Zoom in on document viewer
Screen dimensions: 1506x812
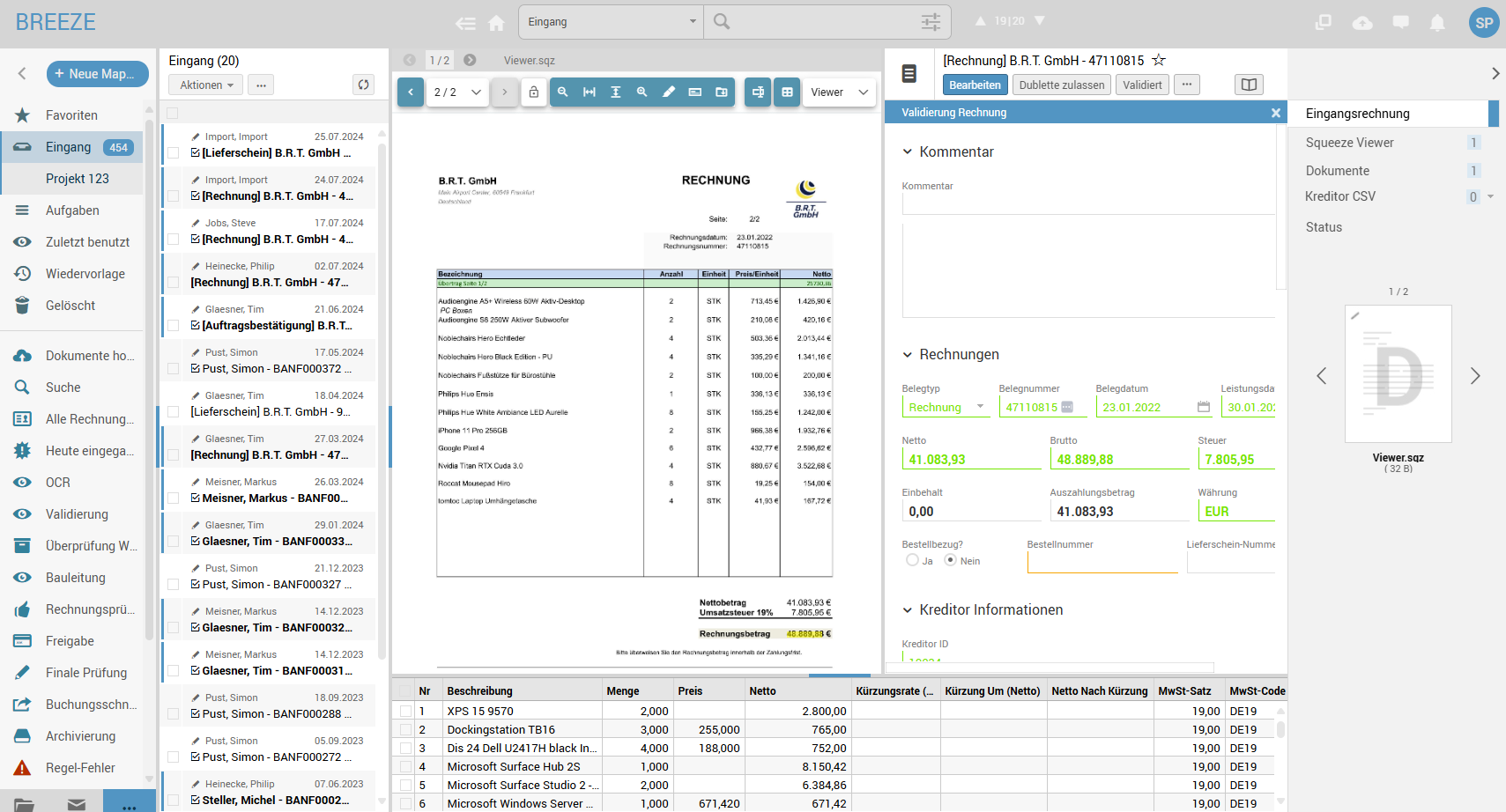coord(642,92)
